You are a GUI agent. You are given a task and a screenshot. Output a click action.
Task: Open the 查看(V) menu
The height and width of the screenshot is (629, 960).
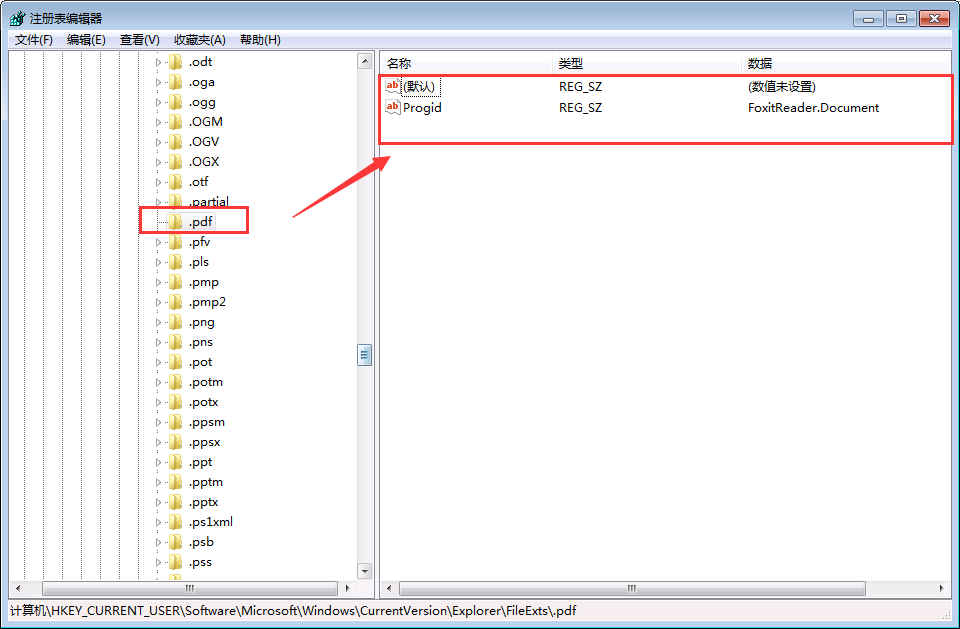coord(139,40)
